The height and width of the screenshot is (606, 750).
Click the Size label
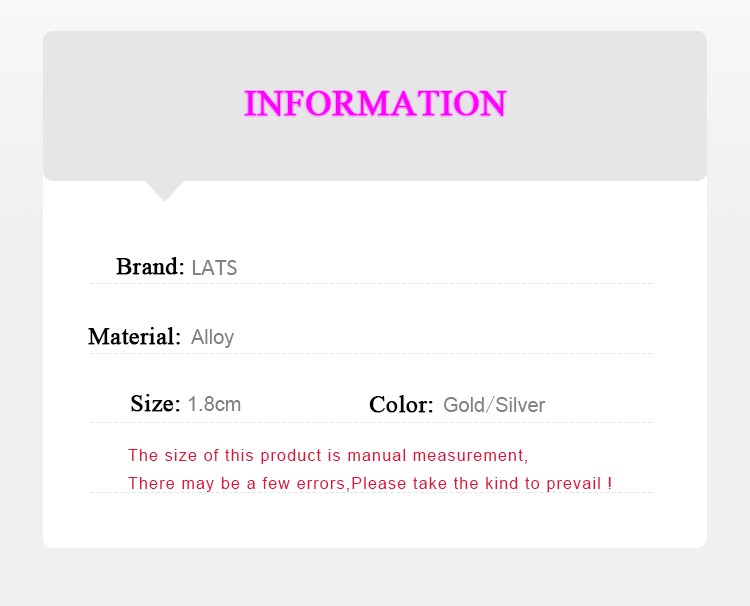pyautogui.click(x=155, y=404)
